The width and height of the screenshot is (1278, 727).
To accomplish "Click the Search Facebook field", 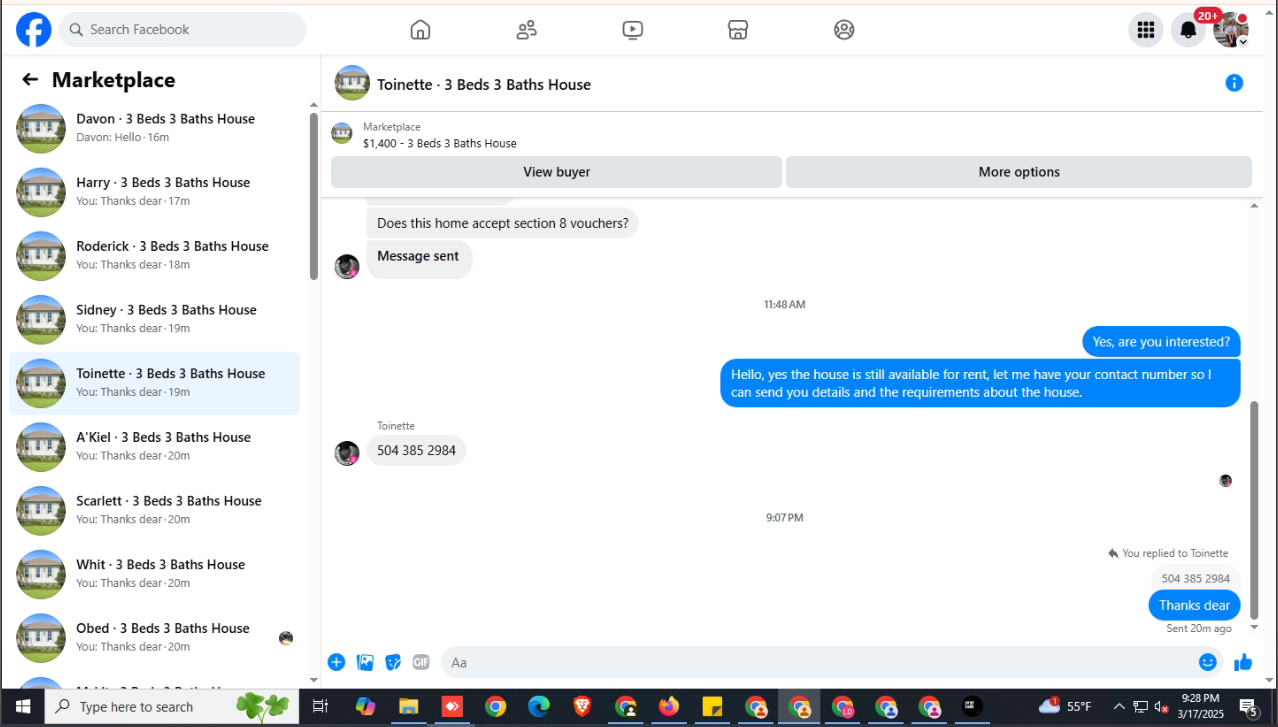I will tap(183, 30).
